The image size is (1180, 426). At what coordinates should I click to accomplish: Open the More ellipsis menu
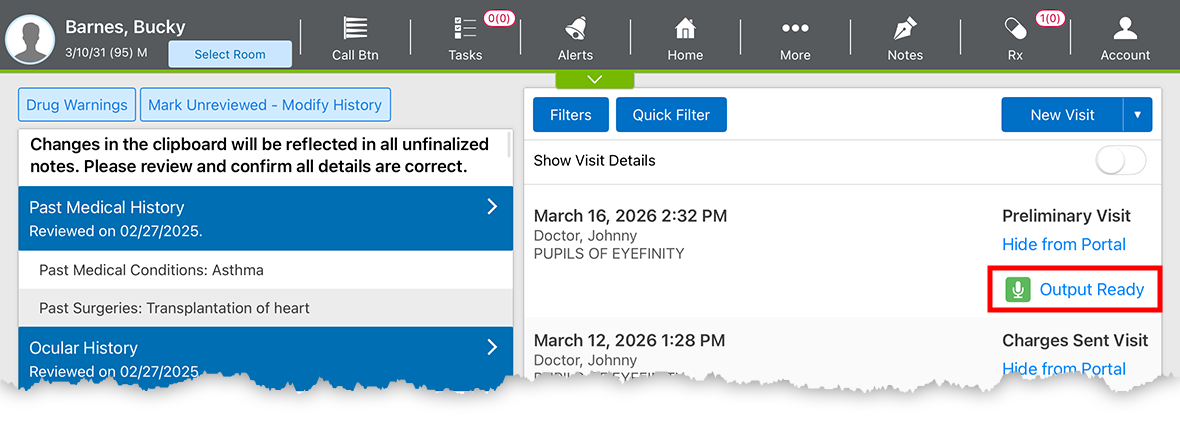point(795,28)
